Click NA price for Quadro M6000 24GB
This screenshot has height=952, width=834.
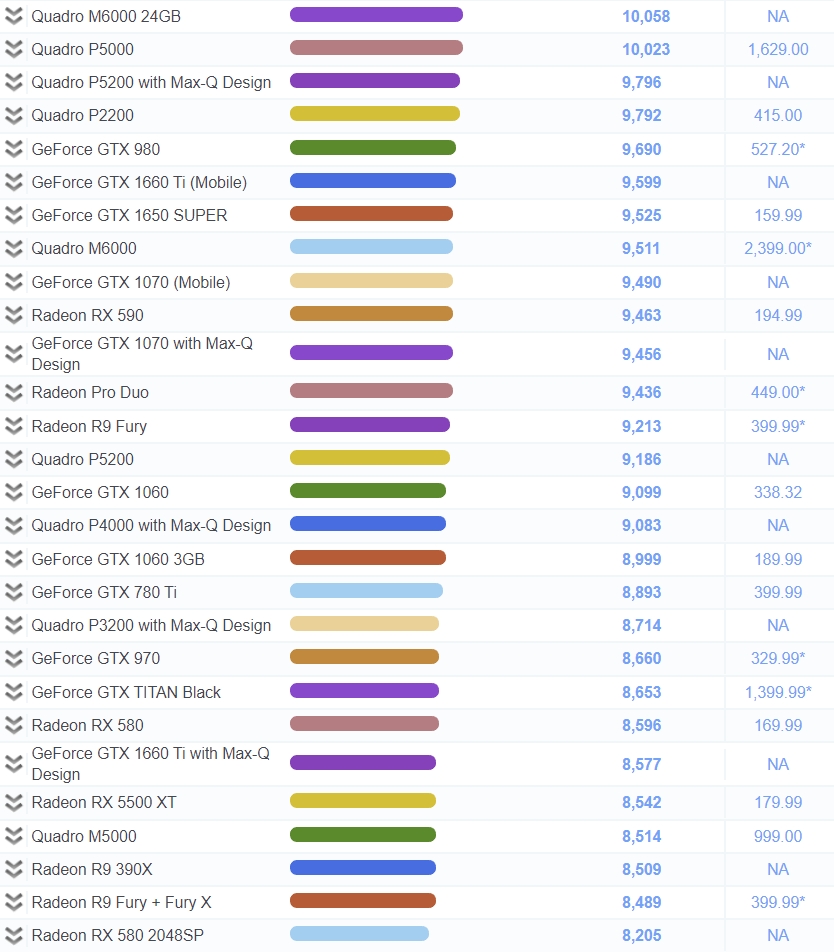point(778,16)
